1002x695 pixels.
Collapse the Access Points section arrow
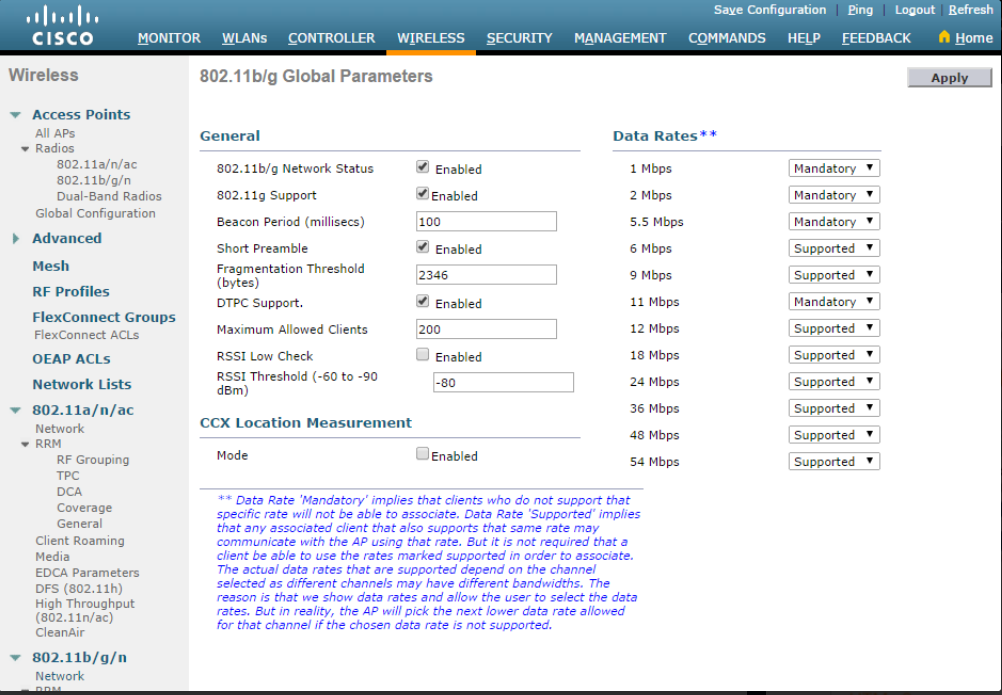click(x=15, y=115)
